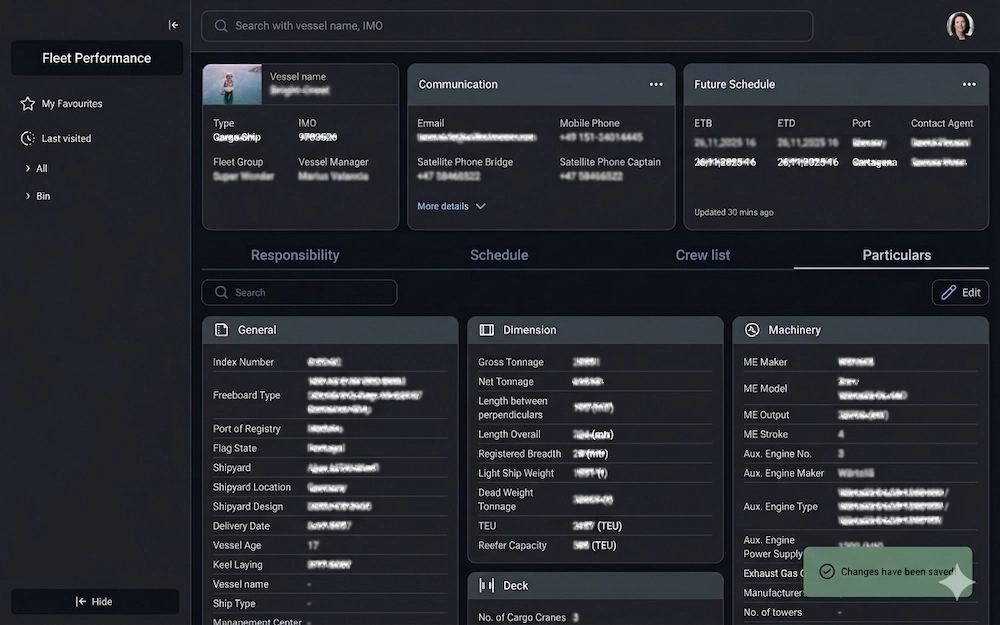This screenshot has height=625, width=1000.
Task: Click the Machinery panel header icon
Action: pos(752,330)
